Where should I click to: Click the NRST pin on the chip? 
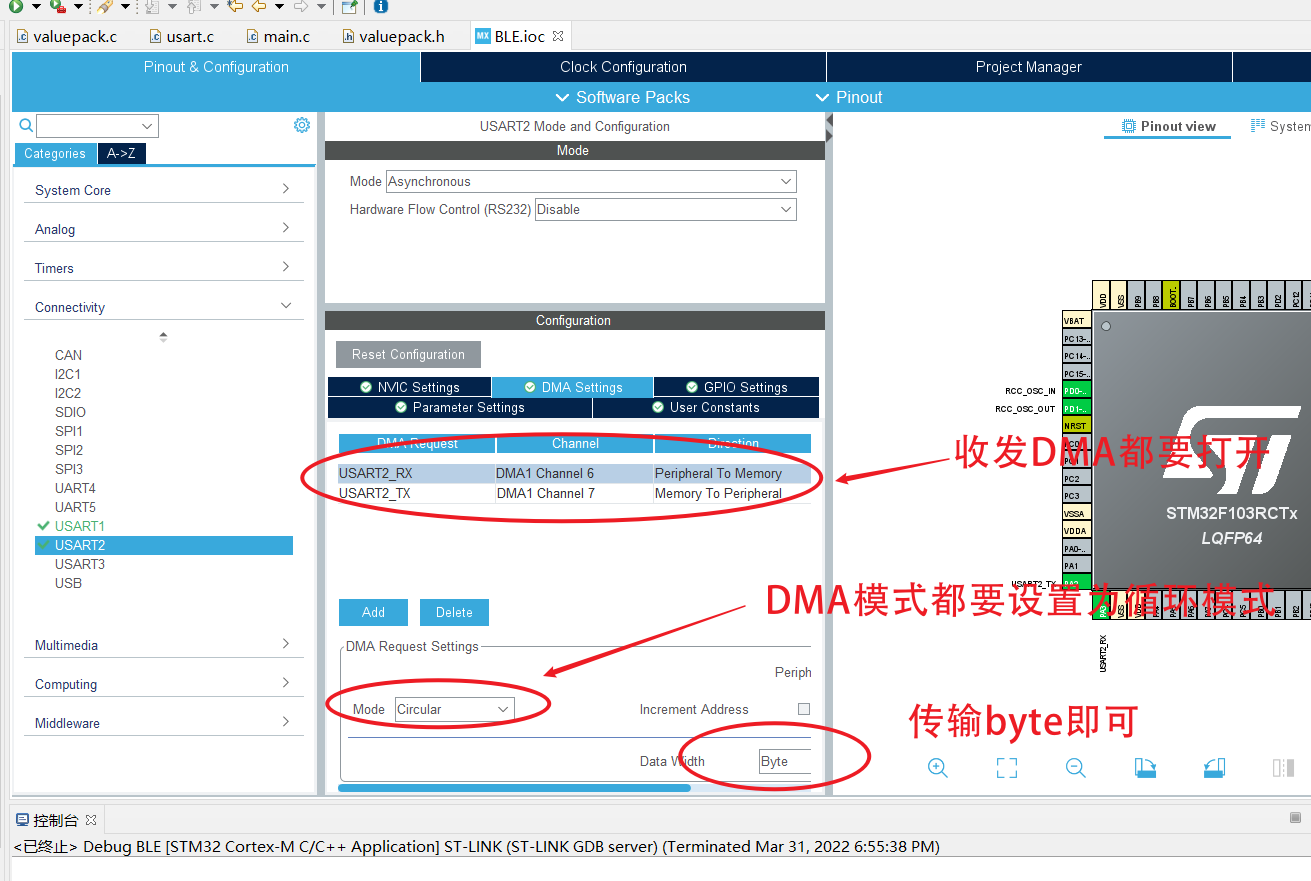(x=1076, y=426)
